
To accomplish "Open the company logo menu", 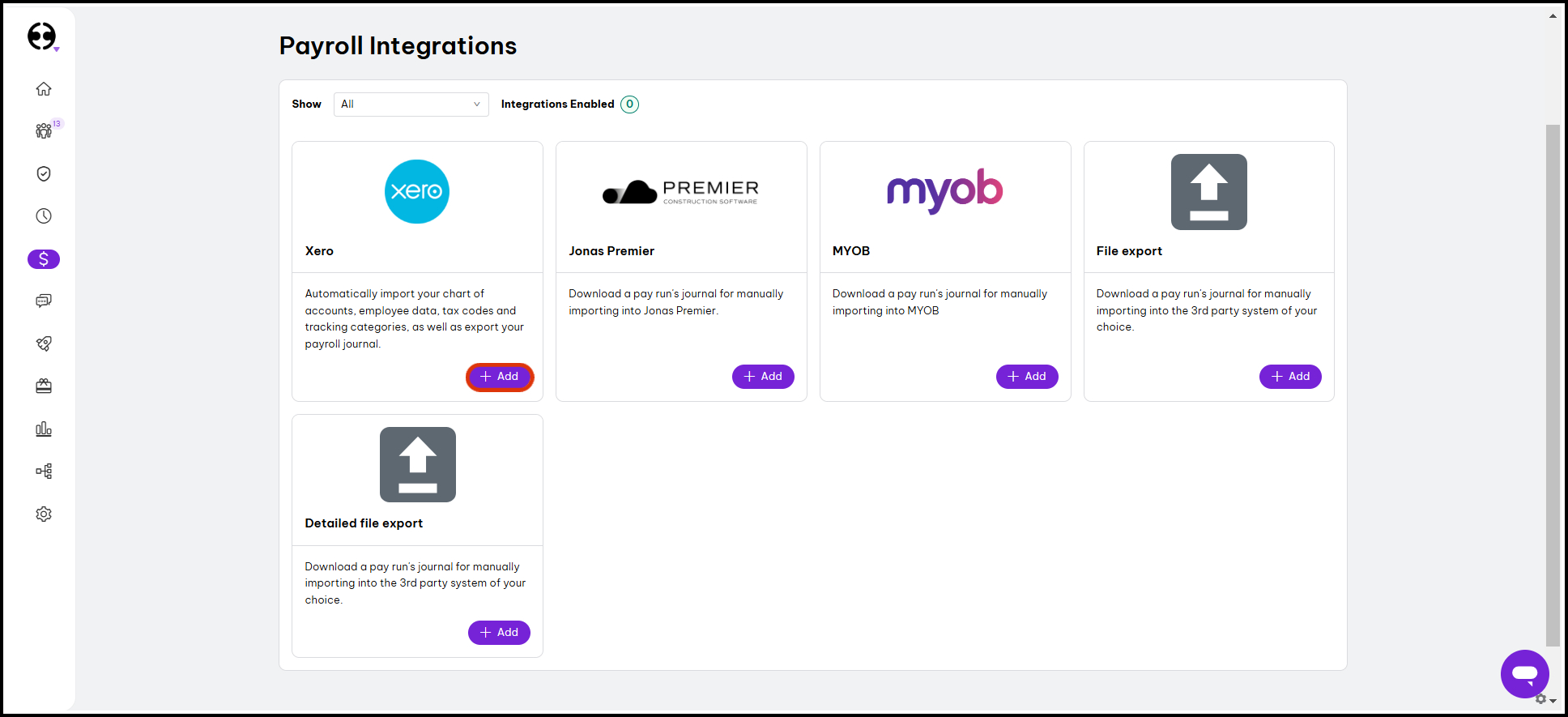I will point(42,36).
